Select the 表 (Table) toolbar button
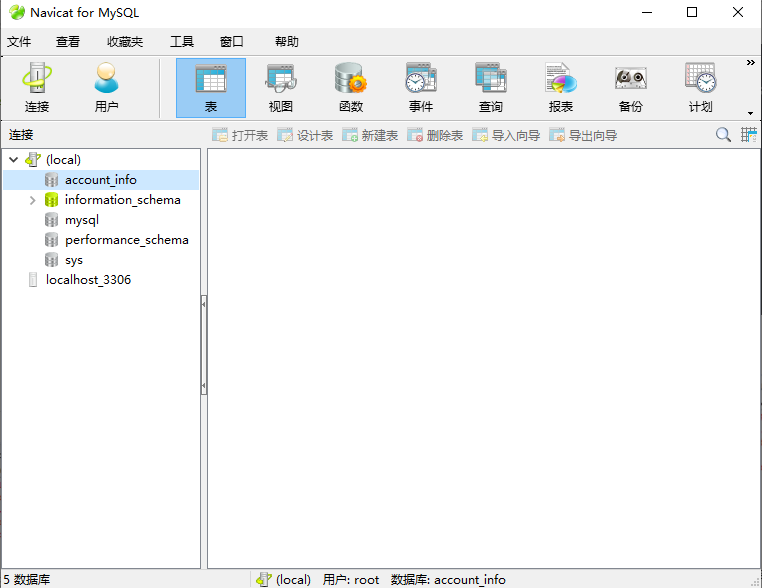Image resolution: width=762 pixels, height=588 pixels. pos(211,88)
